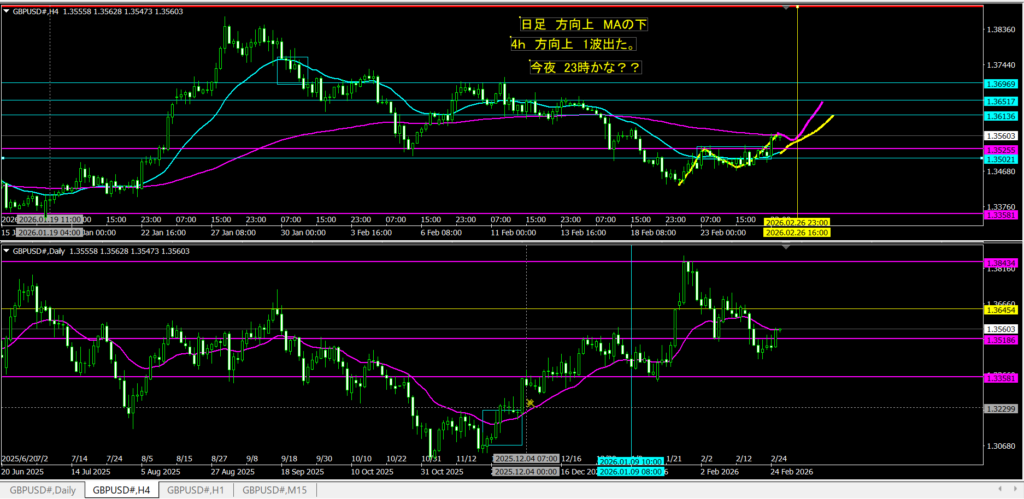1024x499 pixels.
Task: Select the yellow 1.36454 price label on Daily
Action: [x=999, y=310]
